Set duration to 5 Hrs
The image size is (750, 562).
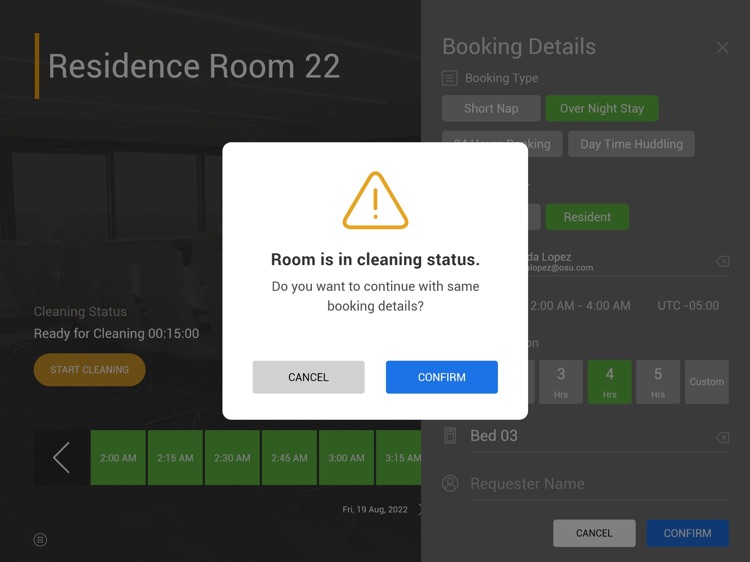click(658, 382)
